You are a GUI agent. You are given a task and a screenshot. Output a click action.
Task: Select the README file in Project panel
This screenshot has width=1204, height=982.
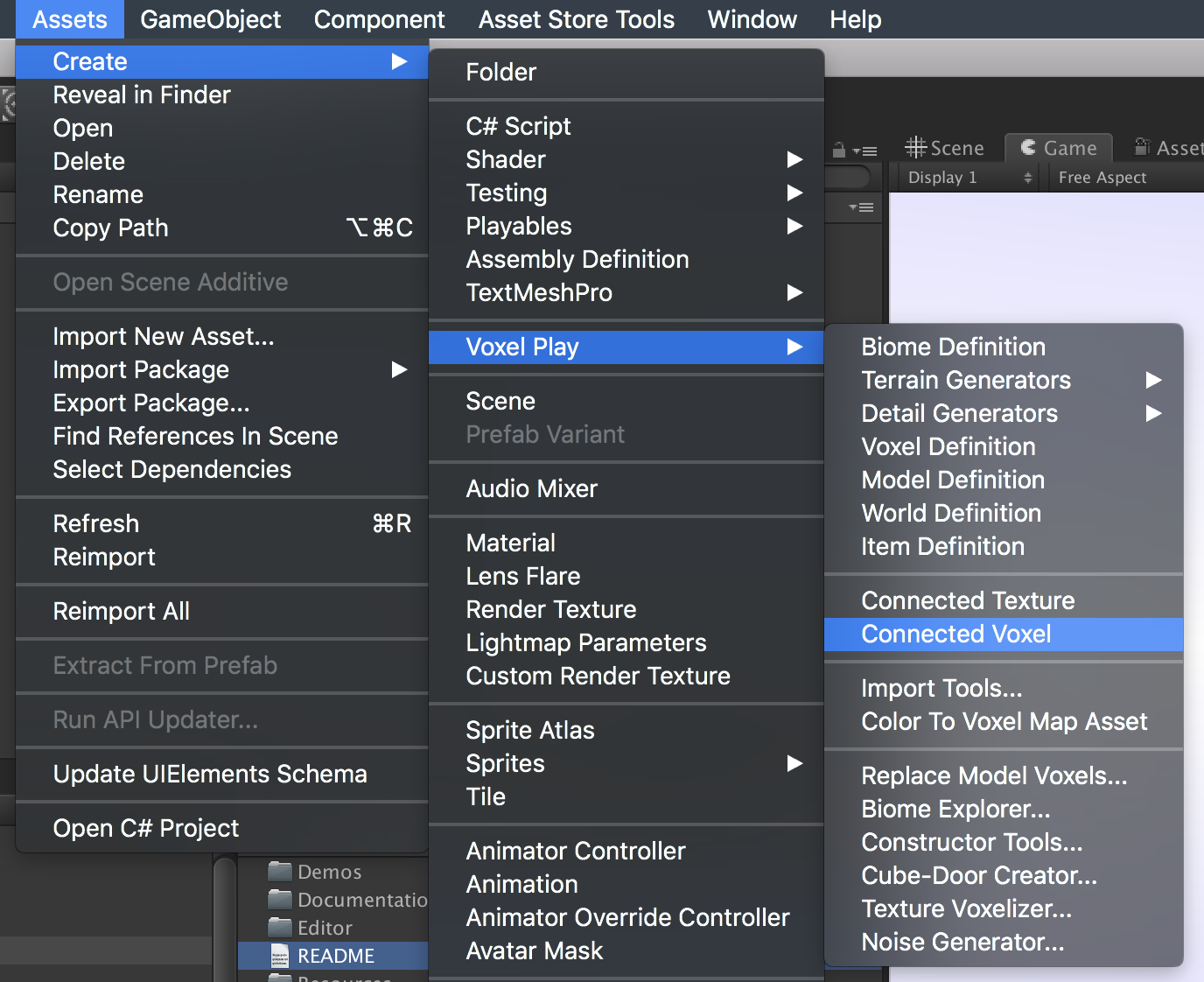[x=333, y=956]
